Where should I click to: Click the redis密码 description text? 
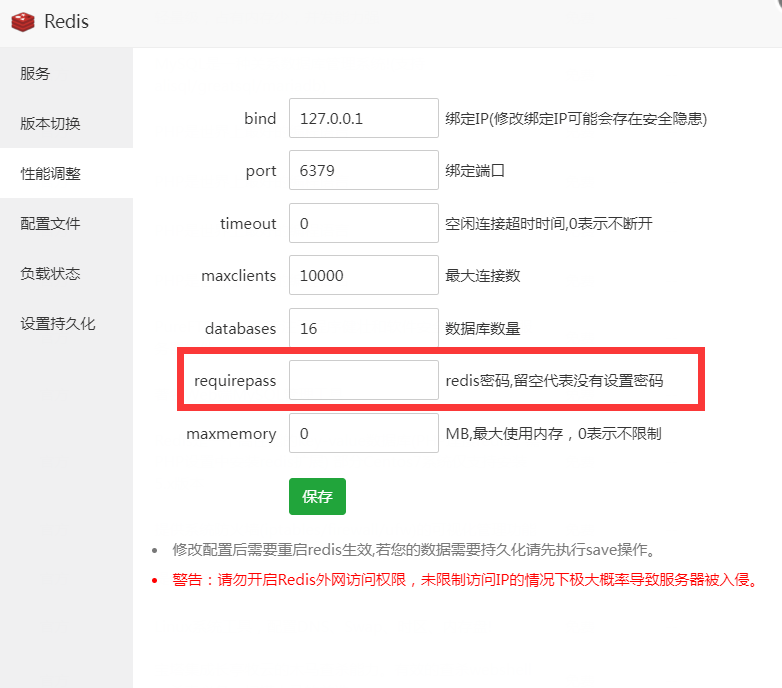coord(554,381)
